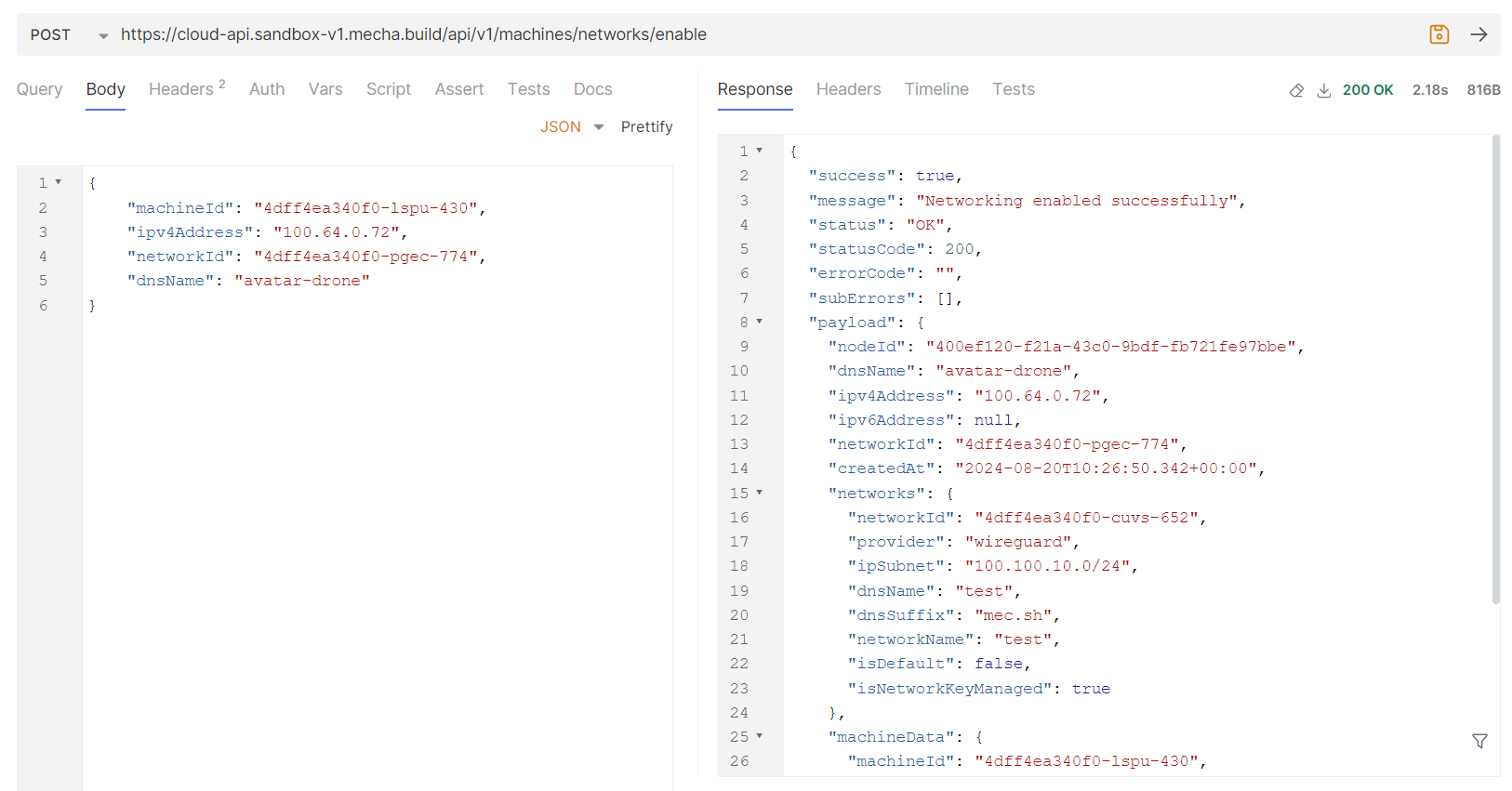Screen dimensions: 1512x791
Task: Prettify the JSON body
Action: point(646,126)
